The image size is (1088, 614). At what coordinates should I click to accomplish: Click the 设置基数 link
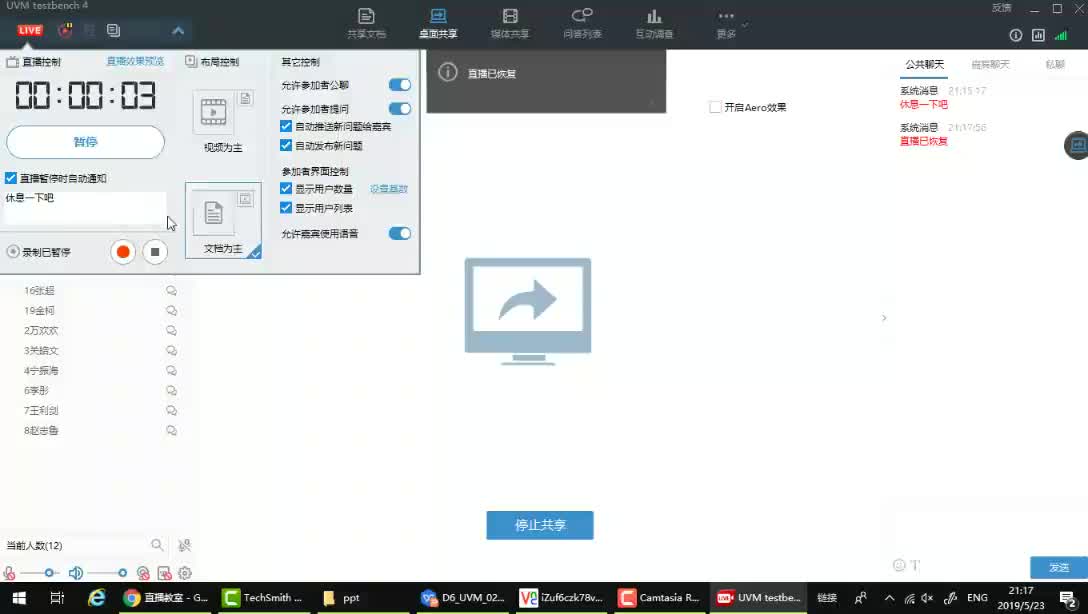(x=389, y=189)
